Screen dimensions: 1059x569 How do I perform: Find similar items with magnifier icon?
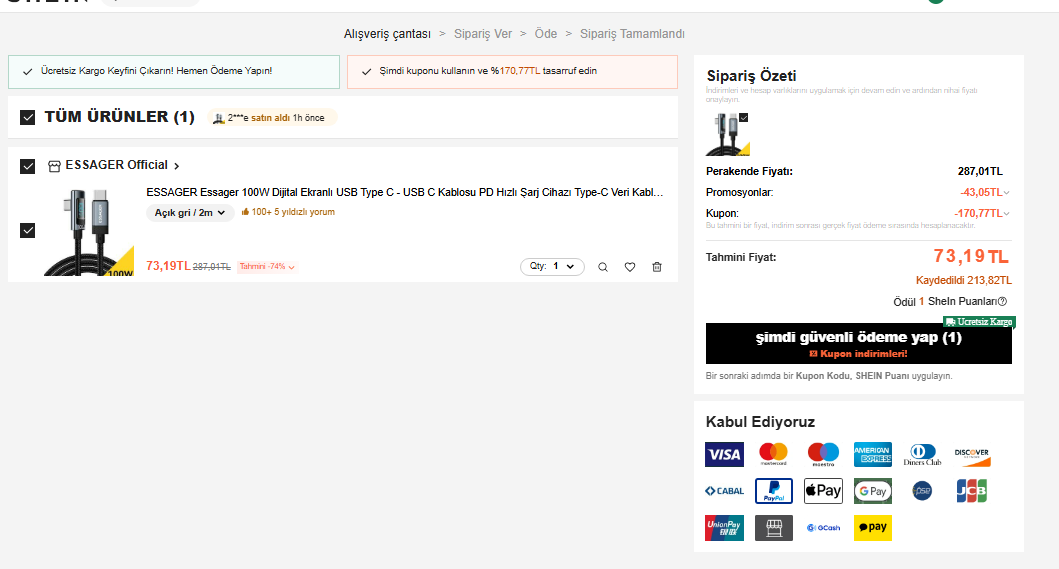tap(603, 267)
